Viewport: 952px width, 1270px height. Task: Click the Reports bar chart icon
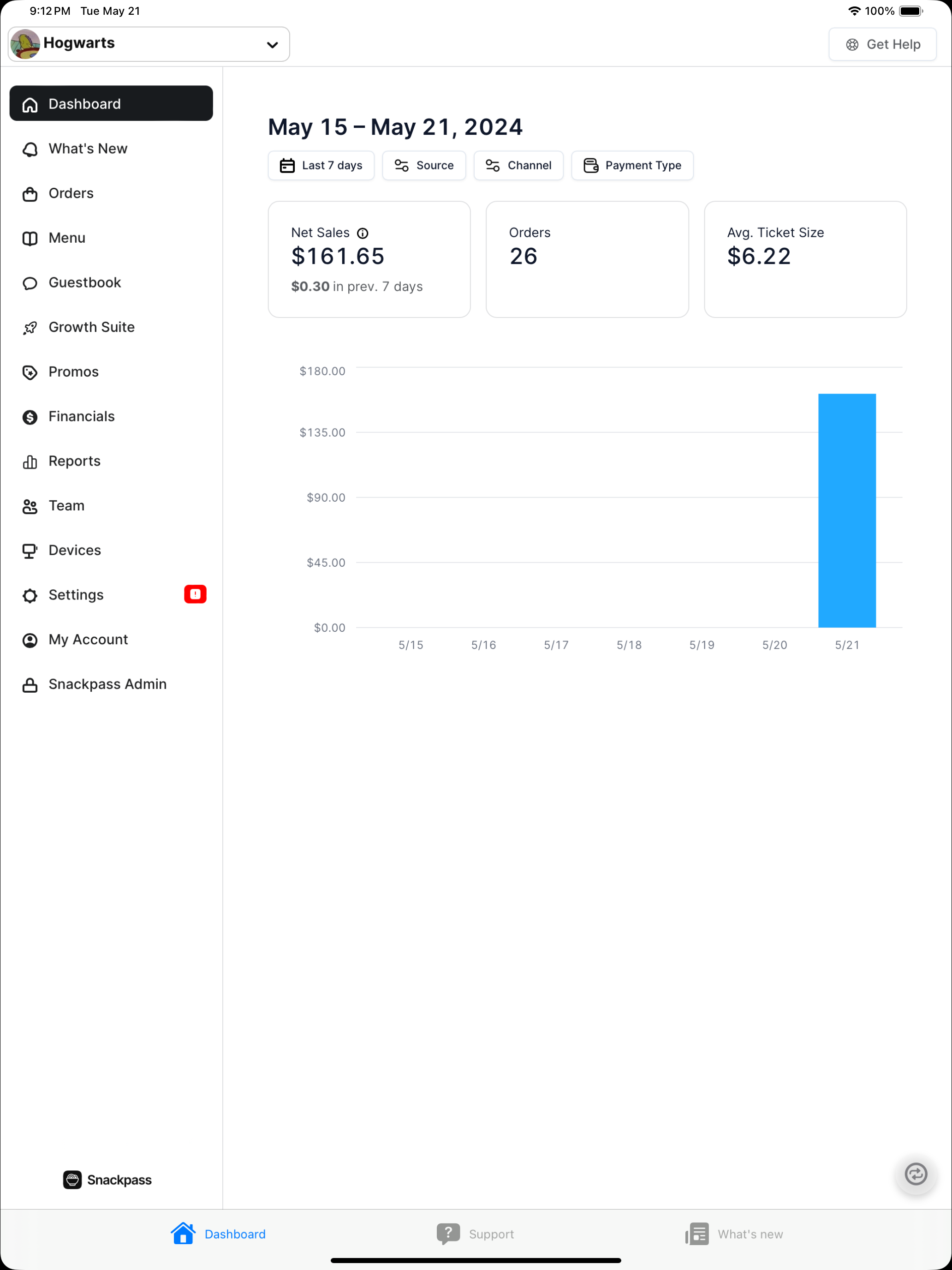(x=30, y=461)
